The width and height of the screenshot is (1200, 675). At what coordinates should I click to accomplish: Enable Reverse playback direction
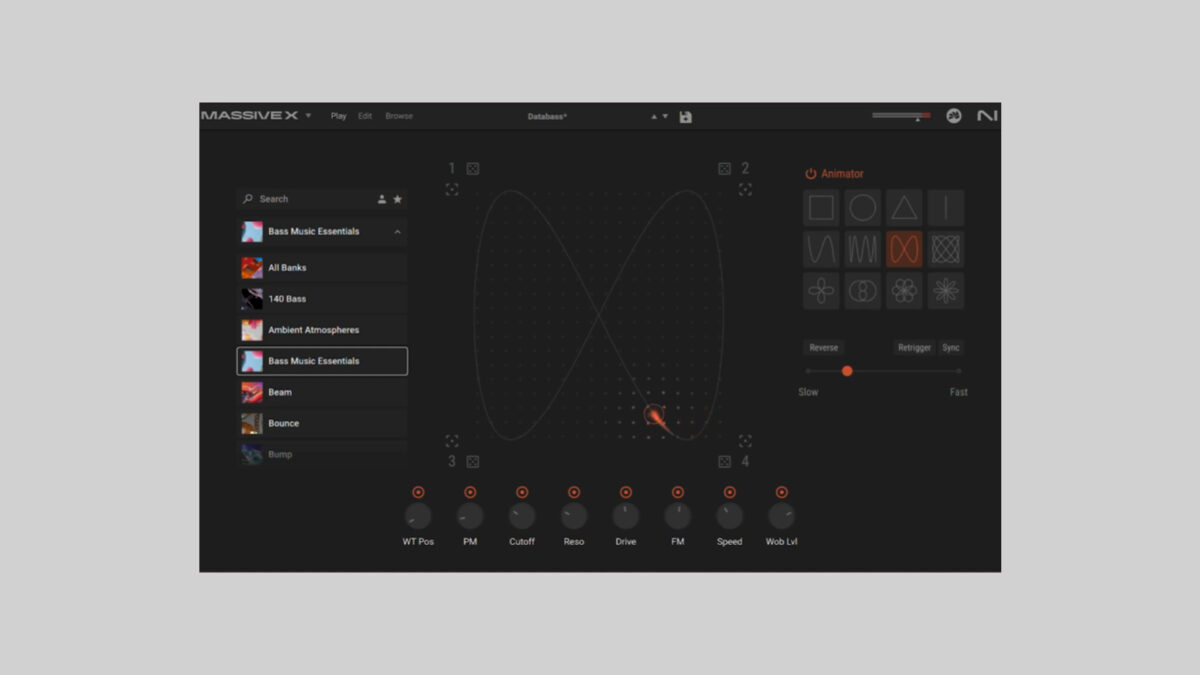[x=824, y=347]
